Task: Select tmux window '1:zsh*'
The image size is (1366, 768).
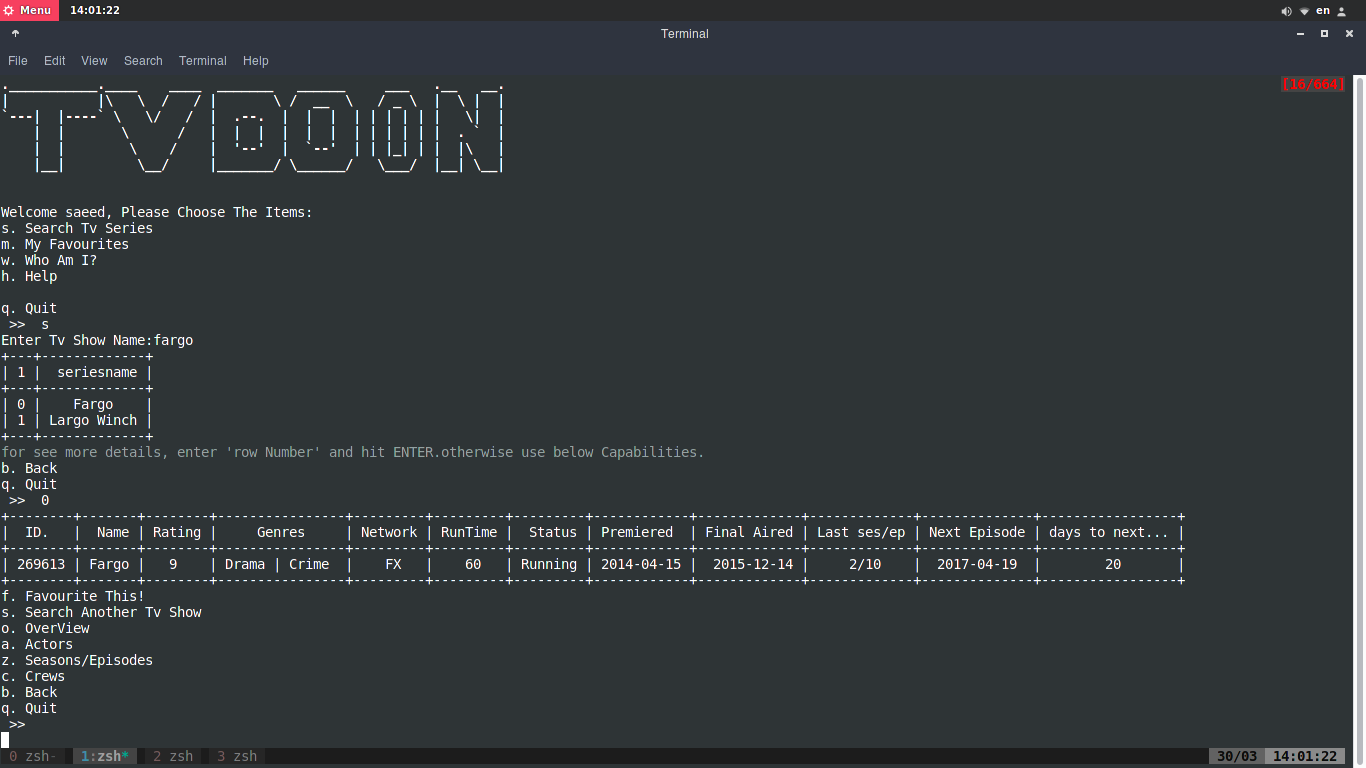Action: (x=105, y=757)
